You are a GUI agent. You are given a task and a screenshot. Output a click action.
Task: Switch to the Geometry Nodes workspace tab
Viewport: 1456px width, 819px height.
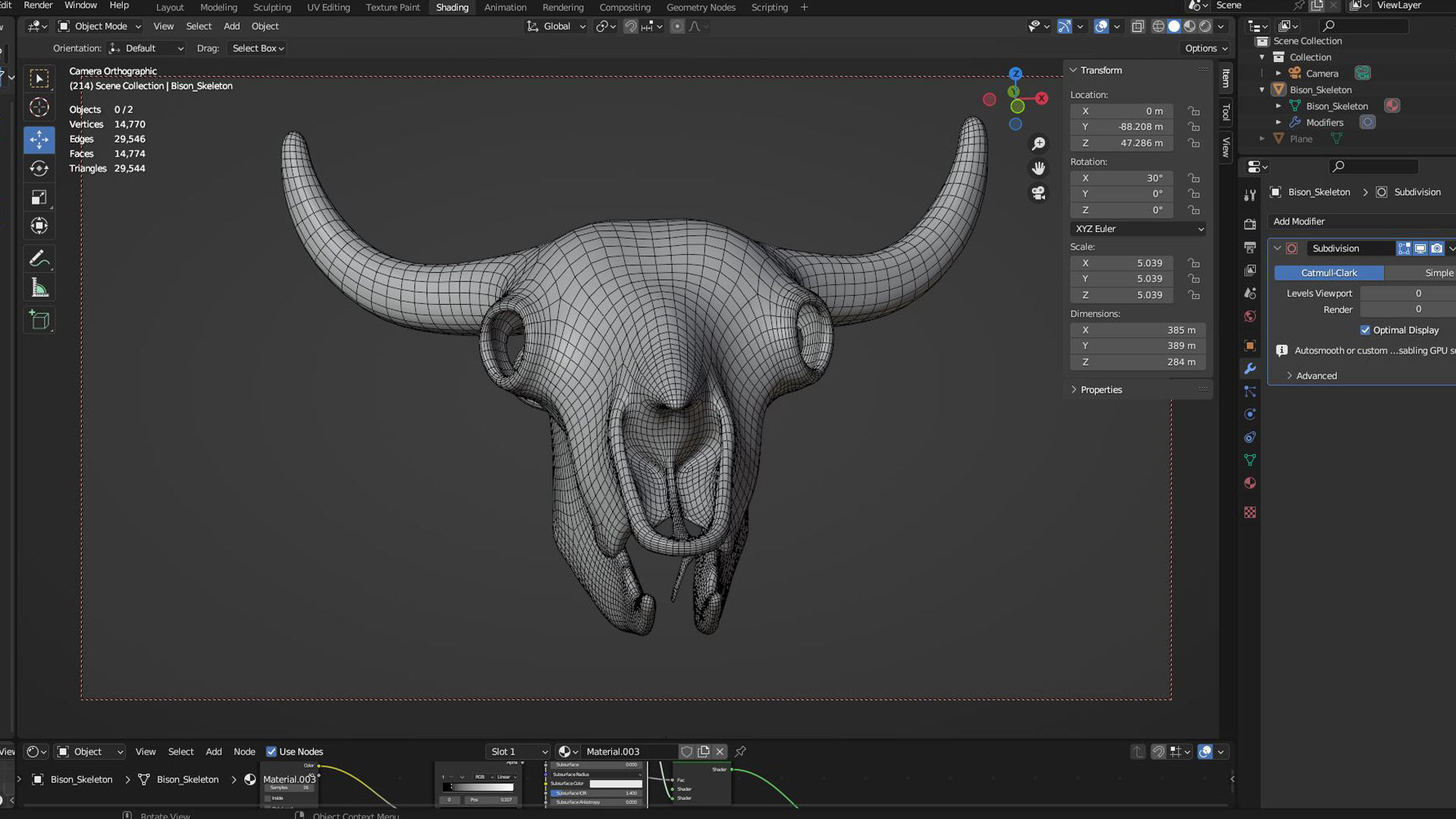point(701,8)
